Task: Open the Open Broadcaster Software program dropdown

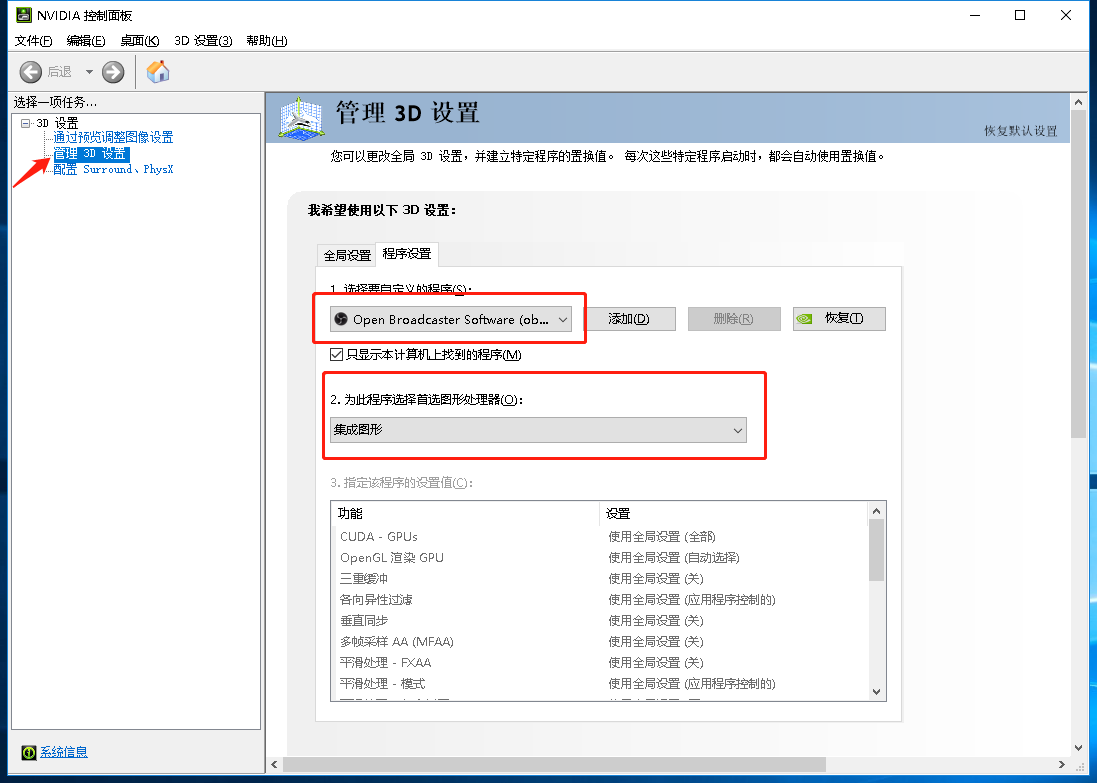Action: pos(451,319)
